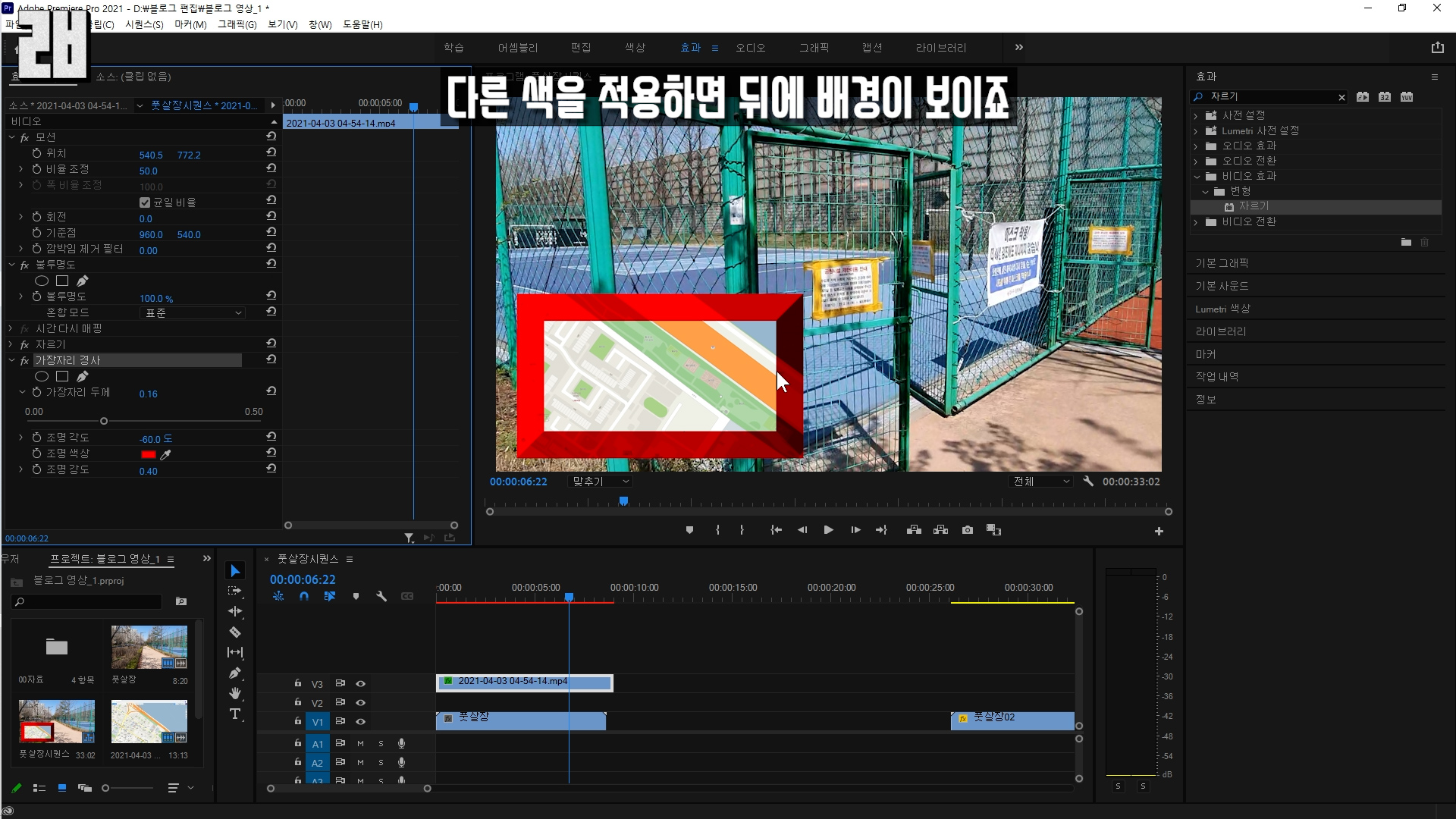Toggle the 균일 비율 checkbox
This screenshot has height=819, width=1456.
coord(145,202)
